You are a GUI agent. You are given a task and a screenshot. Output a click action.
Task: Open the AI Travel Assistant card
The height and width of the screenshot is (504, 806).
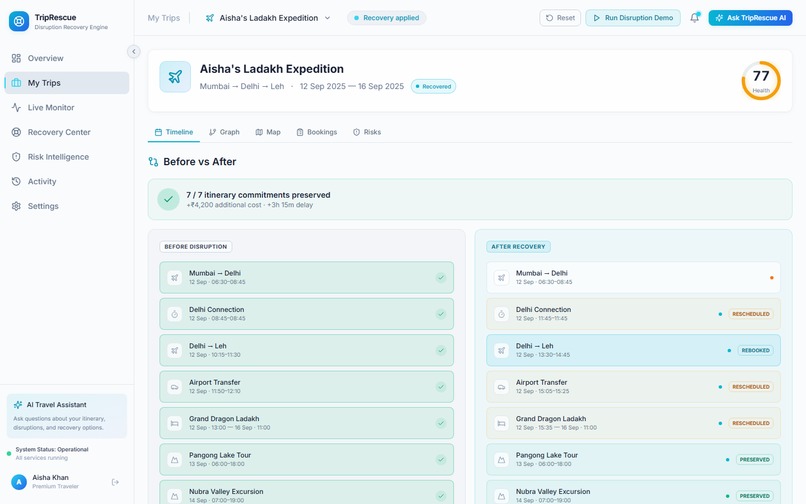point(66,416)
